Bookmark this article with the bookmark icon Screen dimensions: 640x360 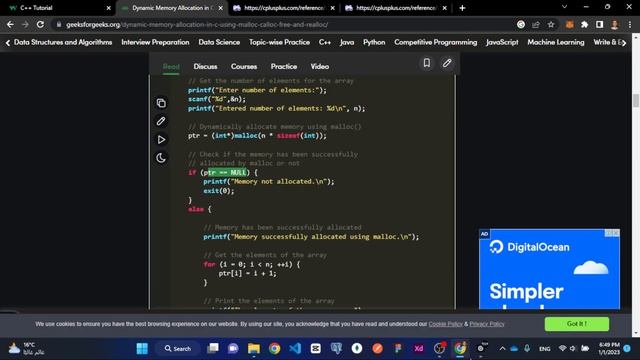click(427, 63)
